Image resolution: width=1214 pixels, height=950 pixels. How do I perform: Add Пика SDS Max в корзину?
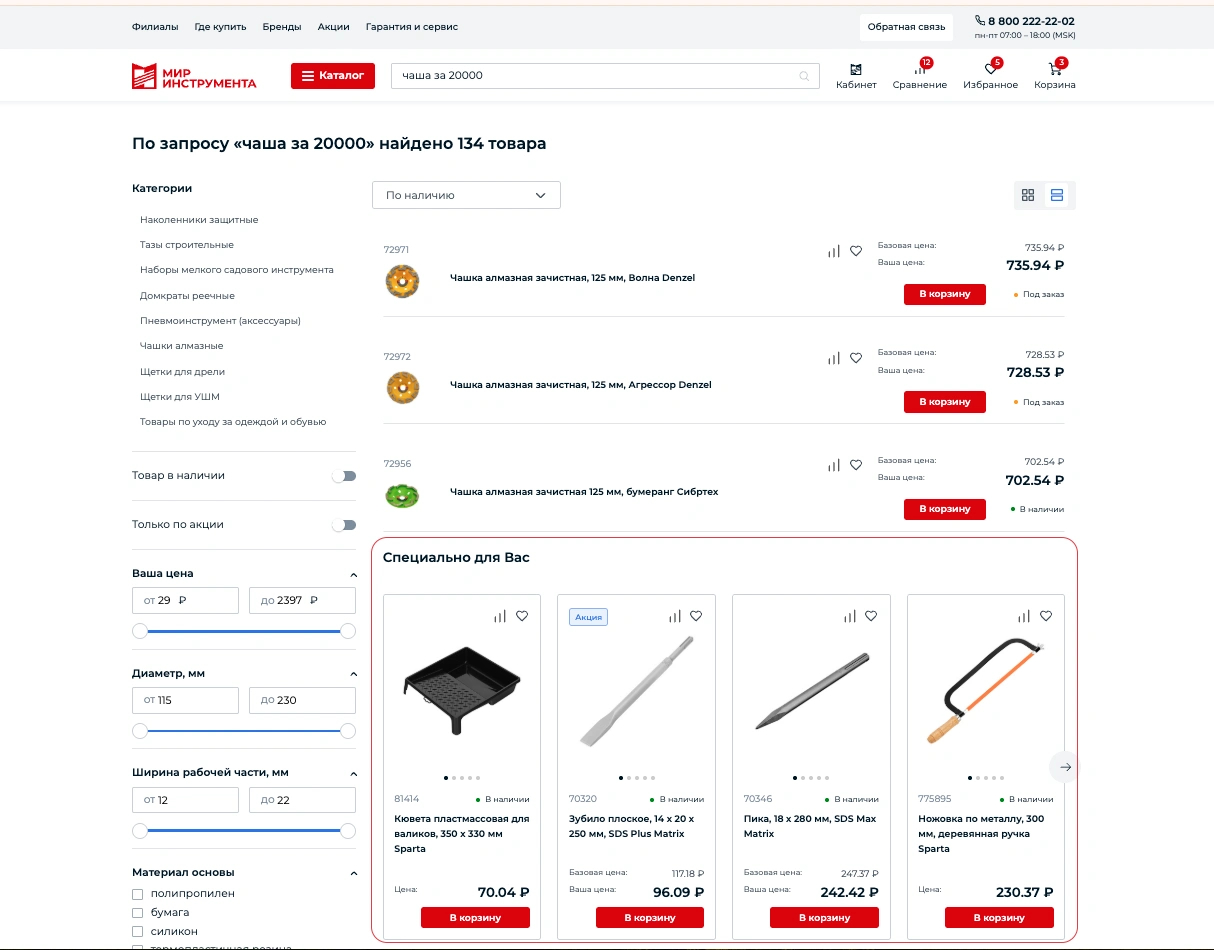(x=824, y=917)
